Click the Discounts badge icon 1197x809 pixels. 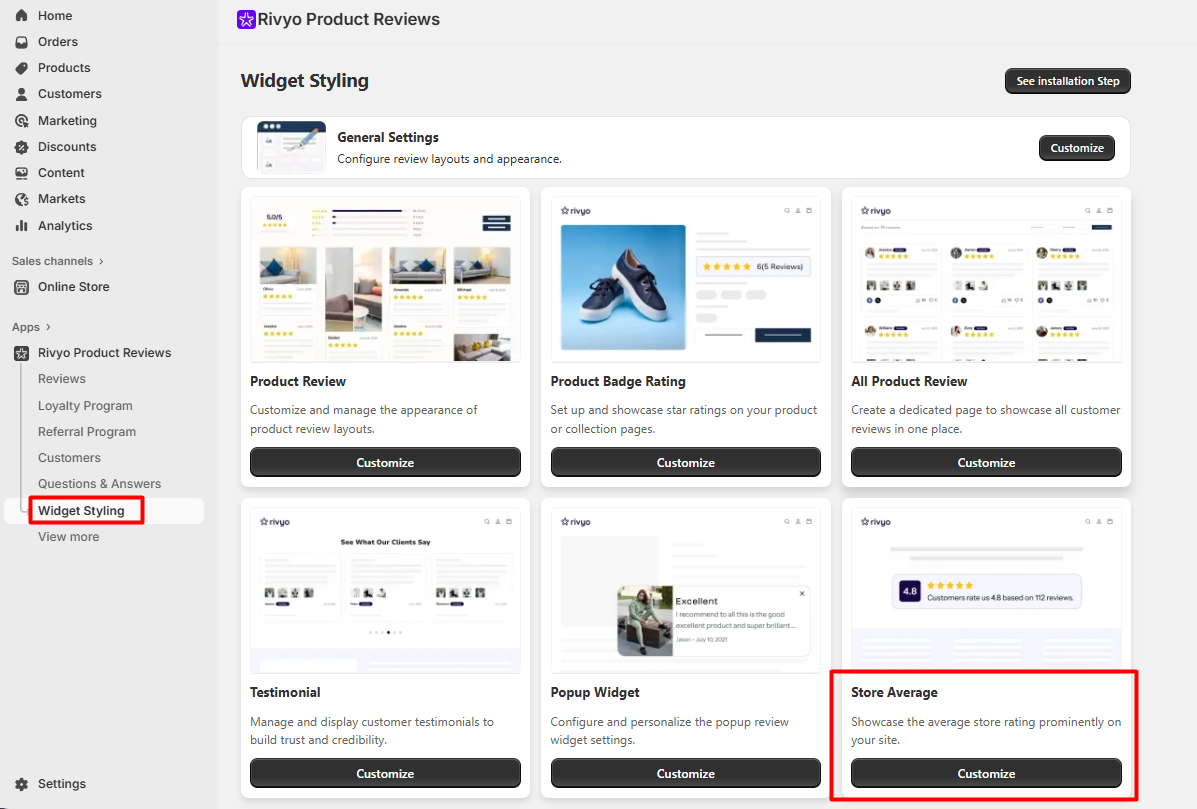pyautogui.click(x=21, y=147)
